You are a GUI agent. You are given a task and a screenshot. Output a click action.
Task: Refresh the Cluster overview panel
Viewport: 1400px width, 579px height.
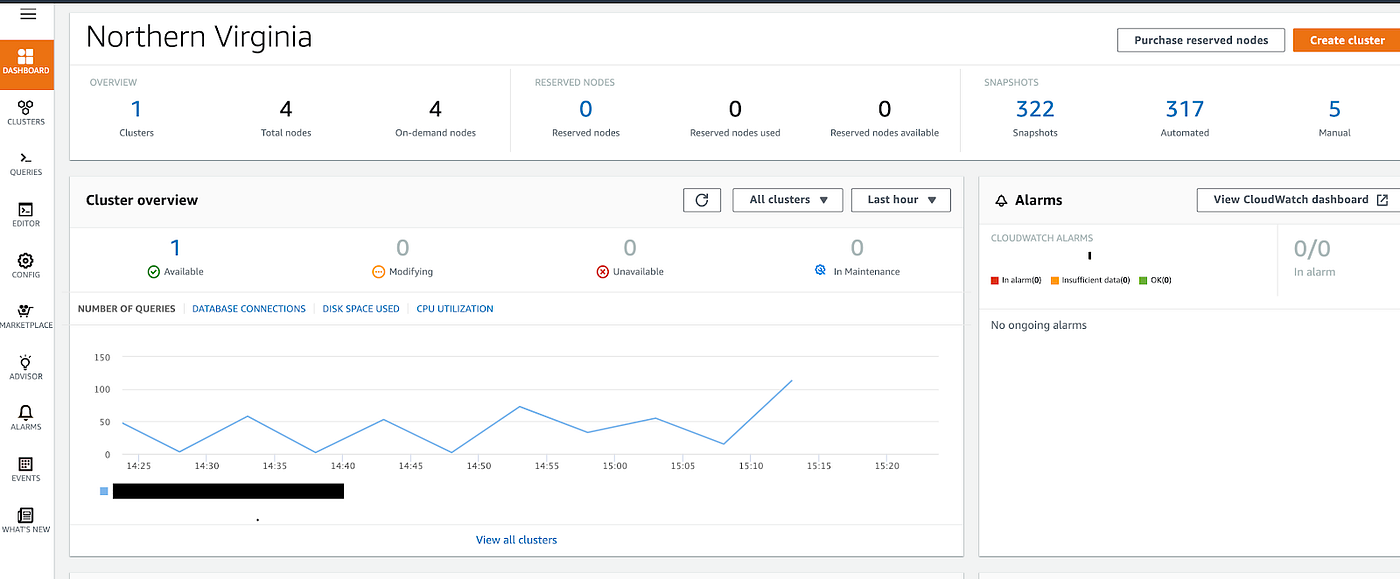coord(701,200)
